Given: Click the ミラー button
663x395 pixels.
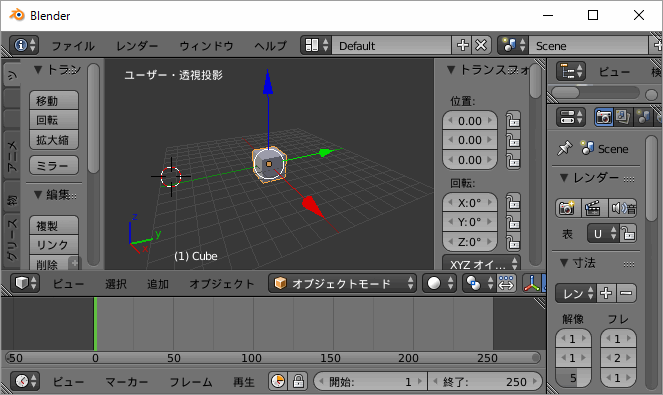Looking at the screenshot, I should point(54,165).
